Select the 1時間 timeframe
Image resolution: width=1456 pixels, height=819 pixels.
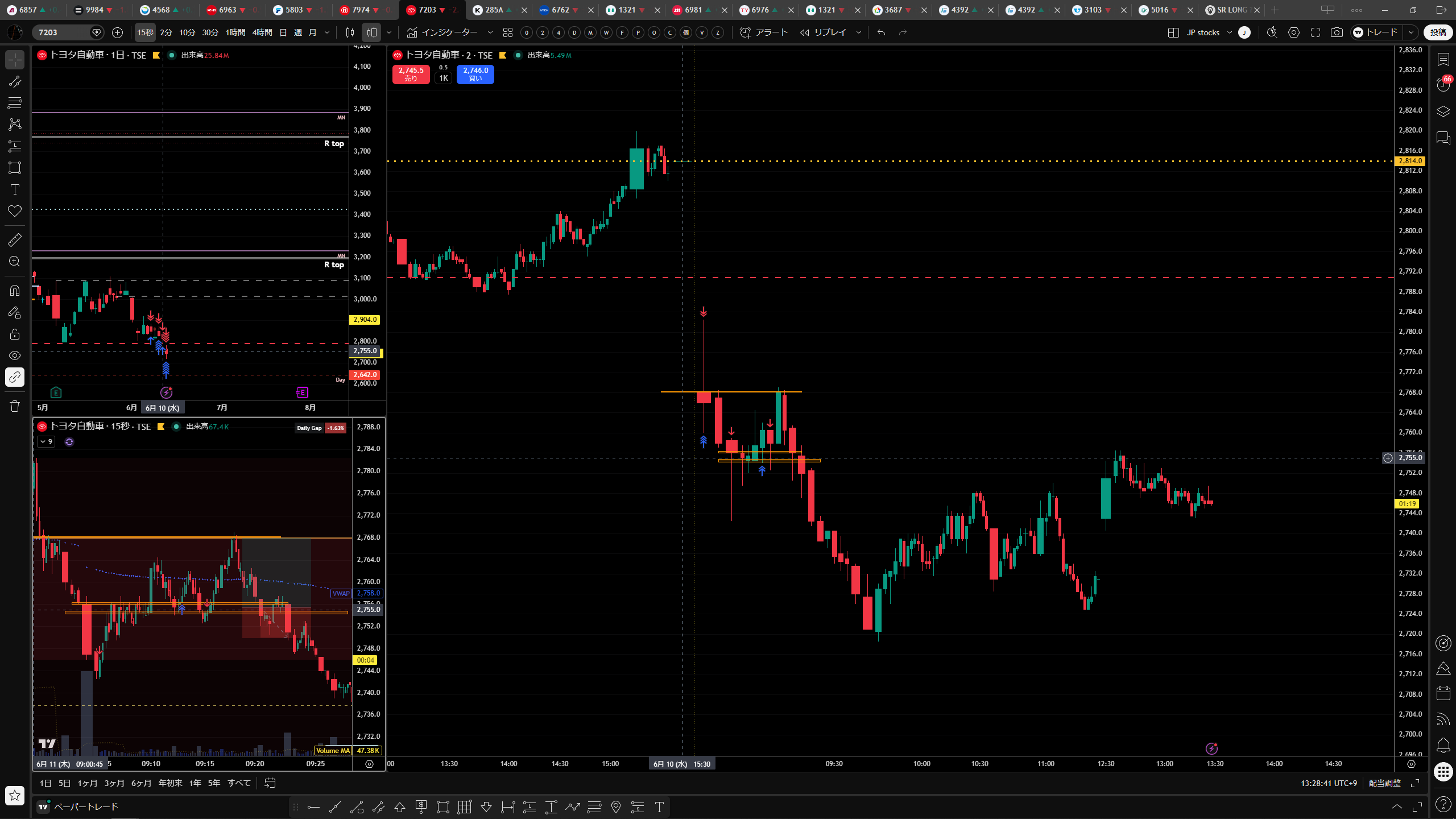(x=235, y=32)
